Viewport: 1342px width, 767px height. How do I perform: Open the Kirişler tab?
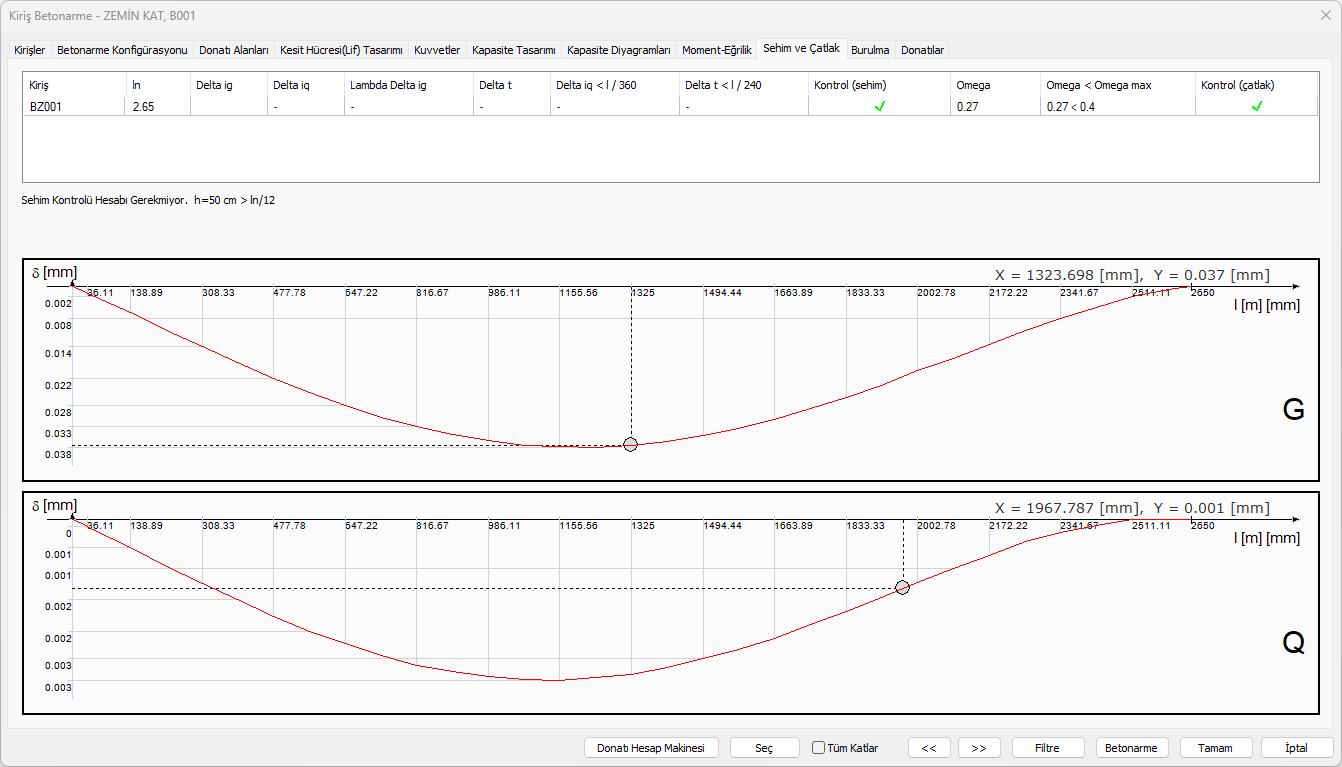pos(29,50)
